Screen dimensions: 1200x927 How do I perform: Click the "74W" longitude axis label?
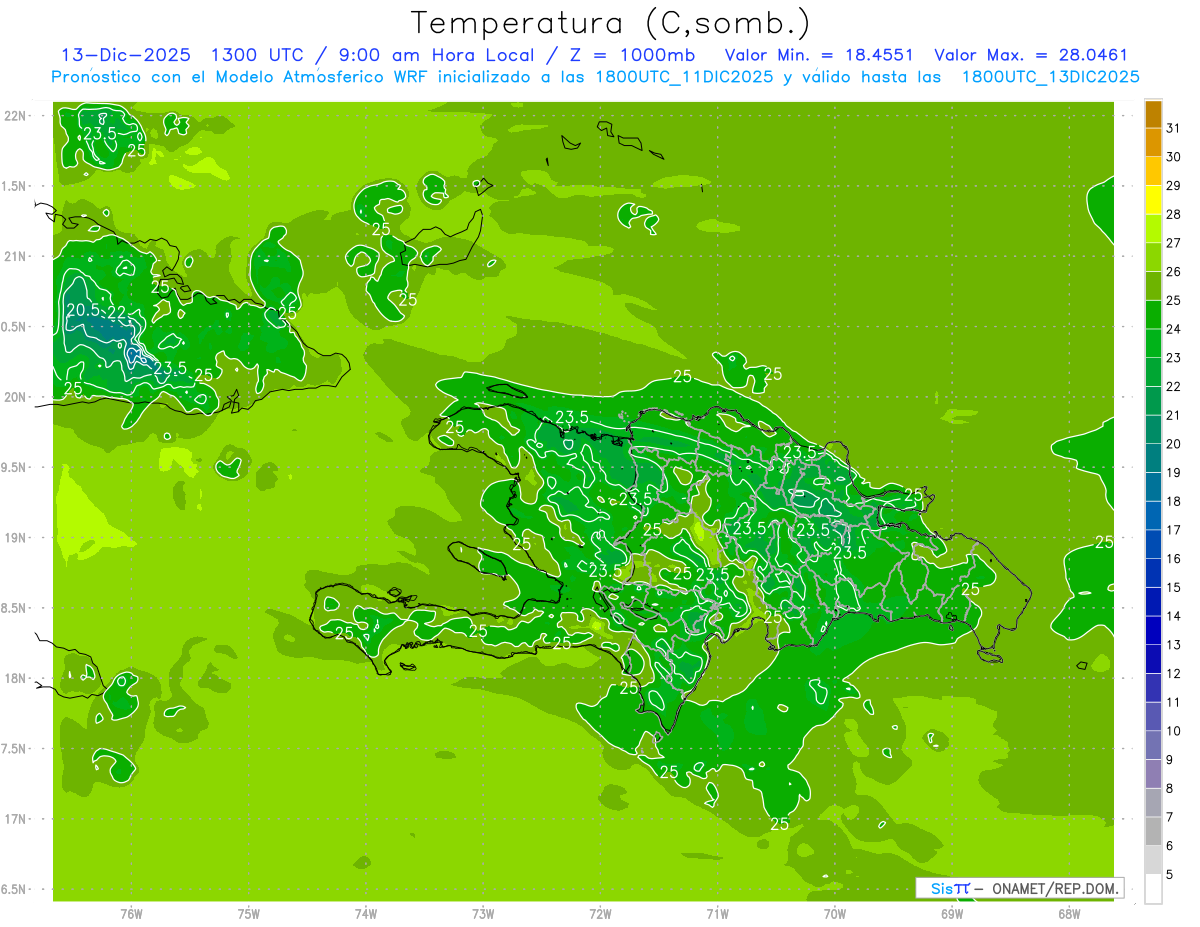coord(366,913)
